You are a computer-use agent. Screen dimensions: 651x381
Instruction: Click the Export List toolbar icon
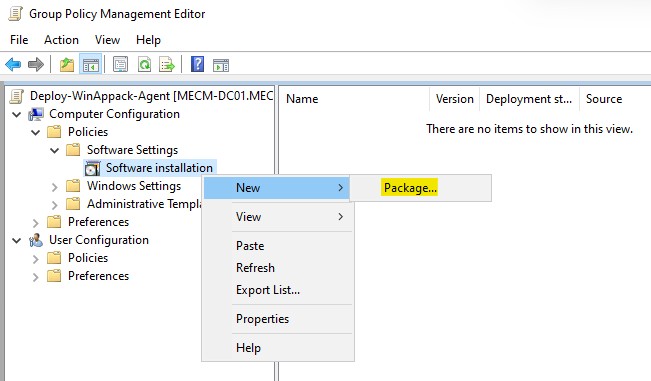pyautogui.click(x=167, y=65)
